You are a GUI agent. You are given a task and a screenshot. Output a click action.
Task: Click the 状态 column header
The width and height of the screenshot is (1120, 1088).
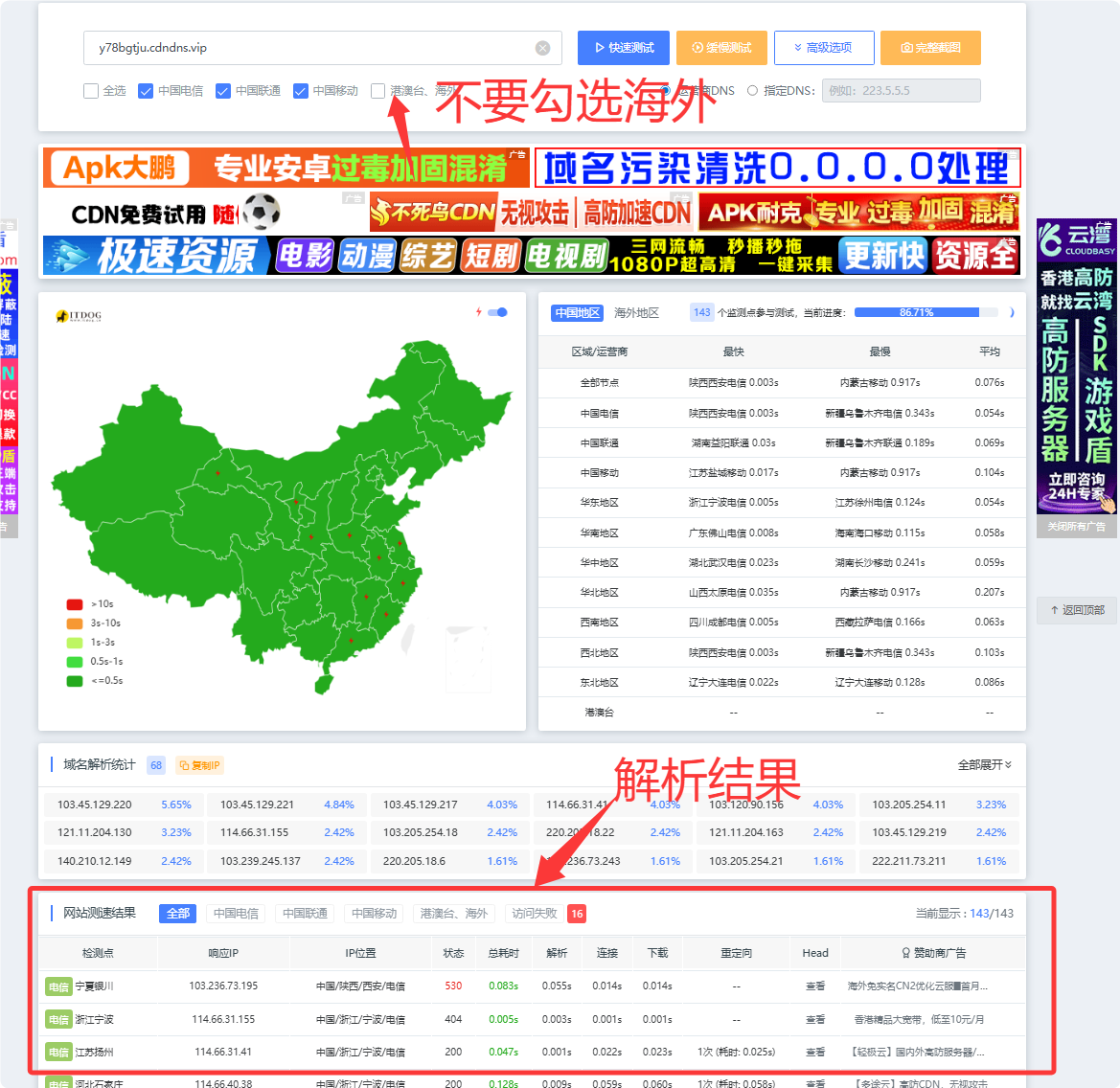453,953
